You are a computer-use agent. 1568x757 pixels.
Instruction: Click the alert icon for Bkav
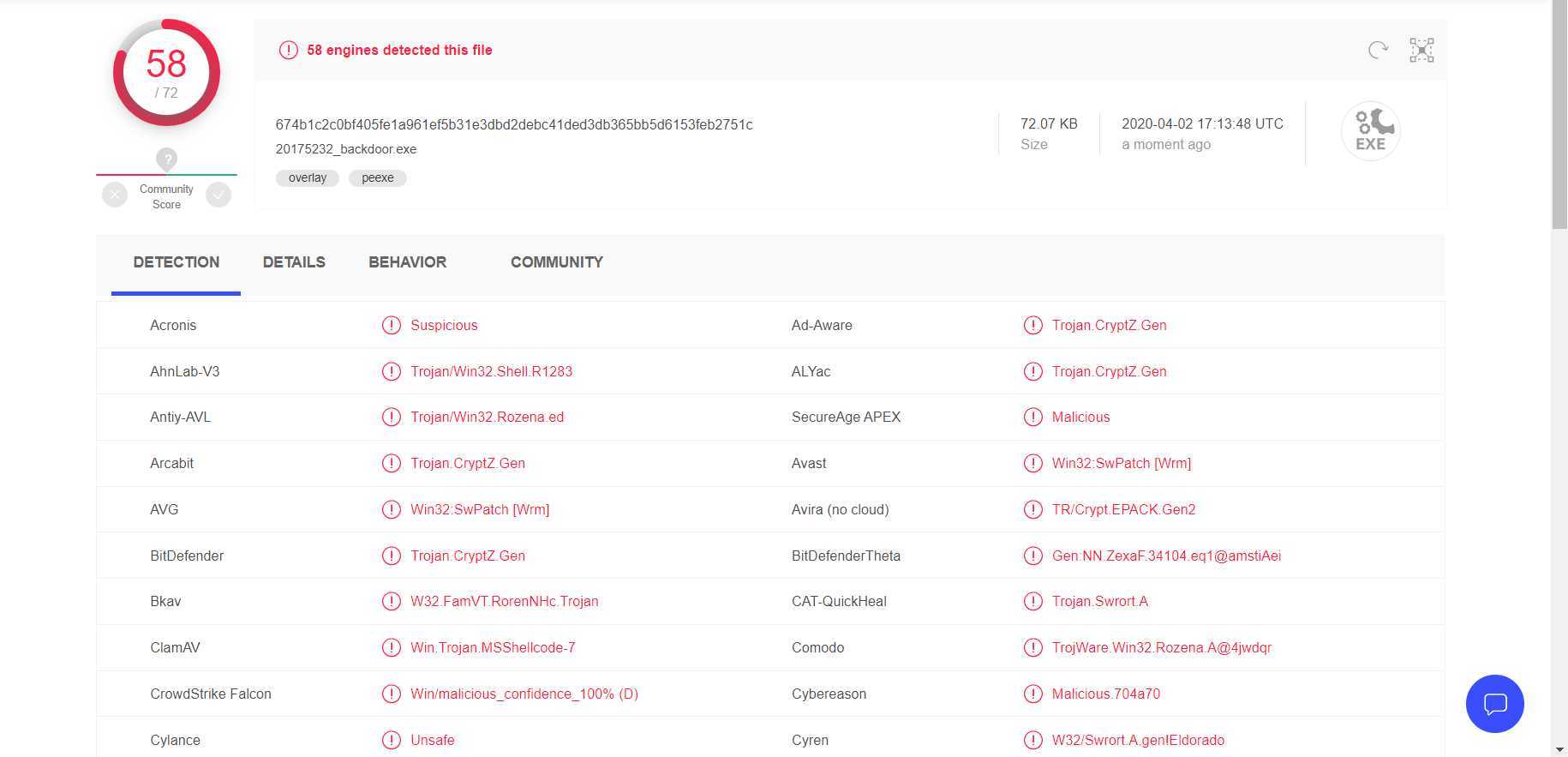click(391, 601)
